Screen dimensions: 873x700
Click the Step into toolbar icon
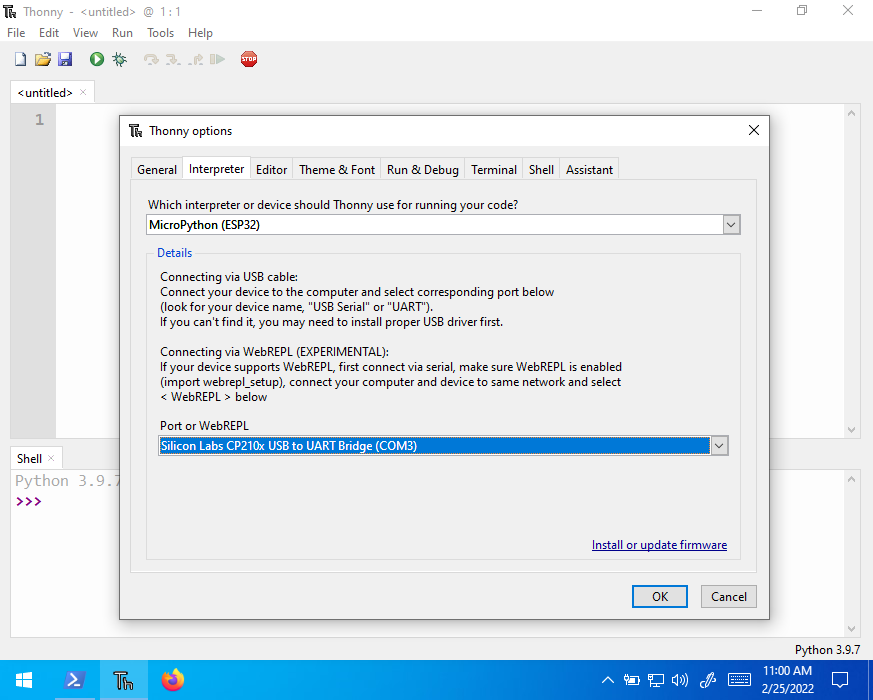tap(173, 59)
